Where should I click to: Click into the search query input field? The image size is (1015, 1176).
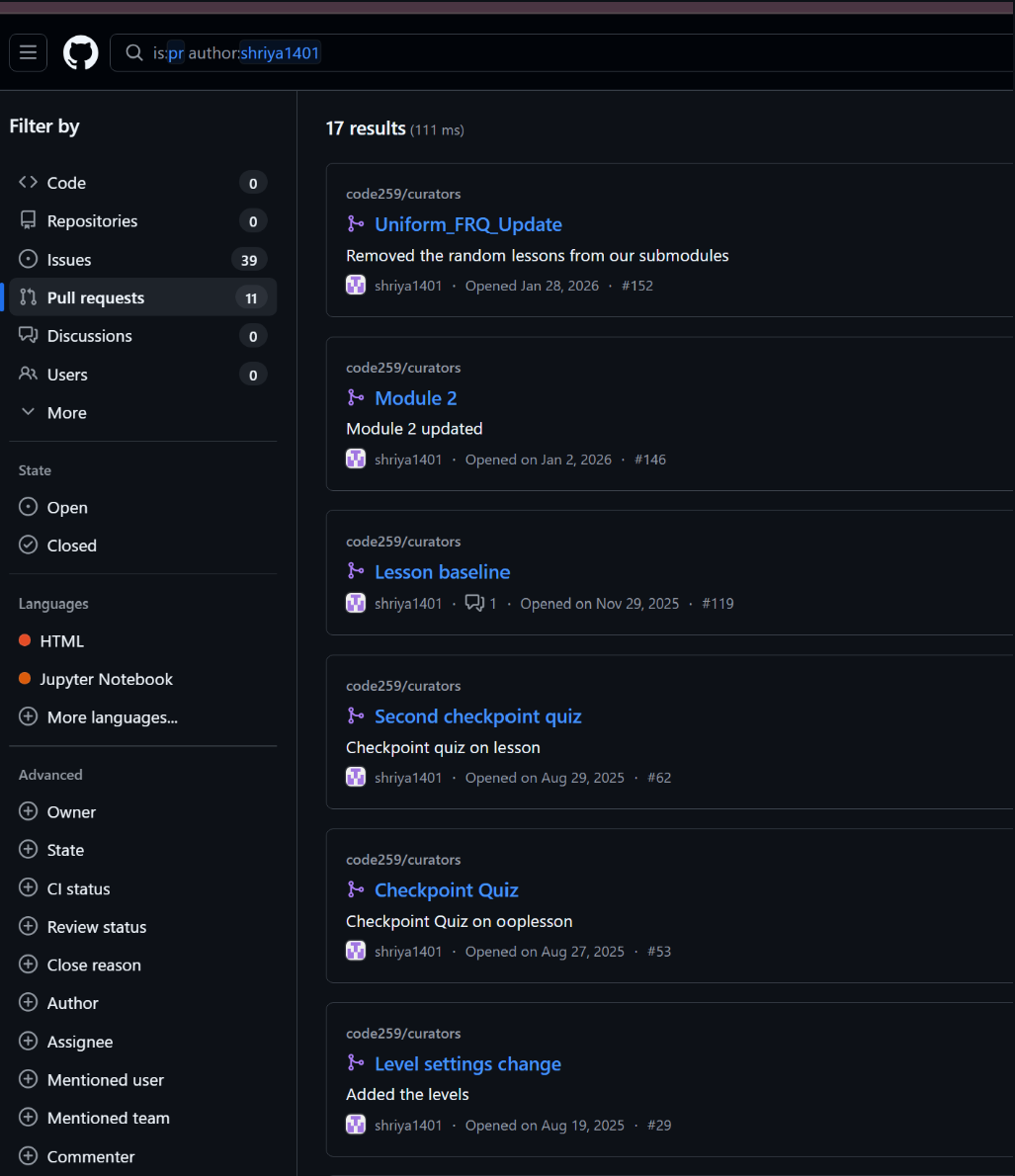593,53
